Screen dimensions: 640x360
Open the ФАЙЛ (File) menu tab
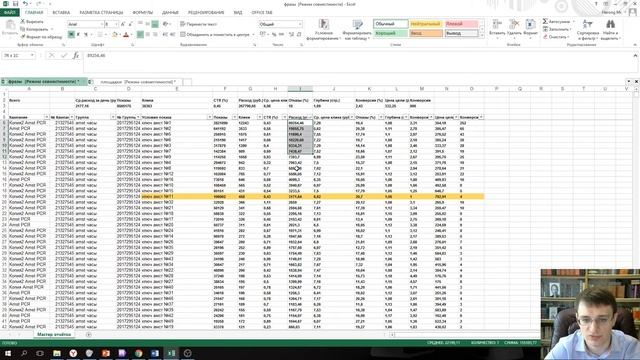9,13
